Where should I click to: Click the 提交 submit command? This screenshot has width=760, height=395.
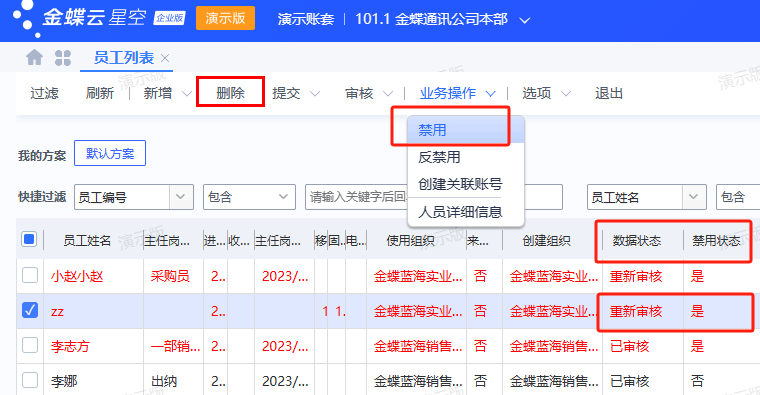pos(286,93)
